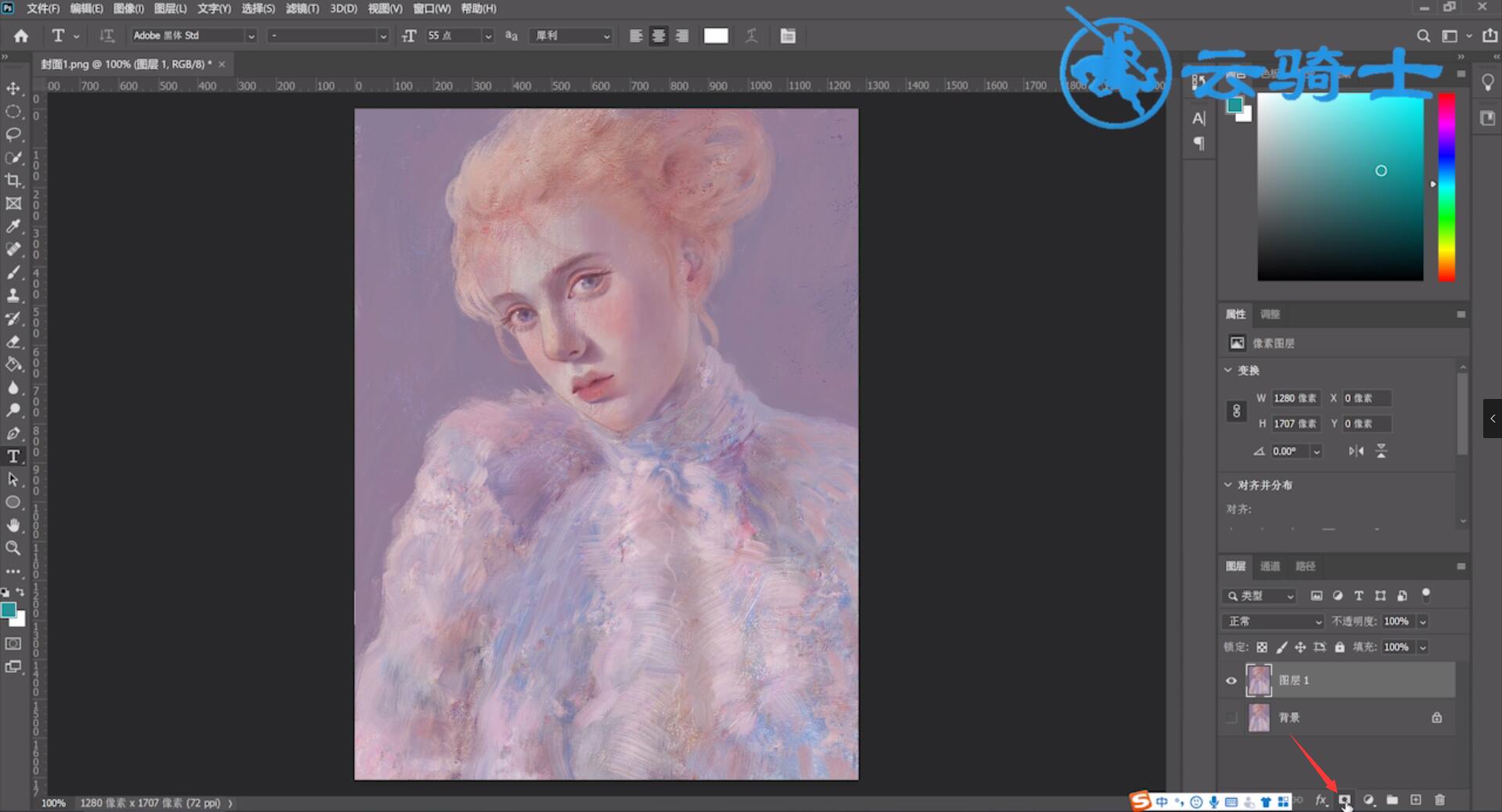Toggle the layer filter on/off switch
This screenshot has height=812, width=1502.
coord(1426,595)
